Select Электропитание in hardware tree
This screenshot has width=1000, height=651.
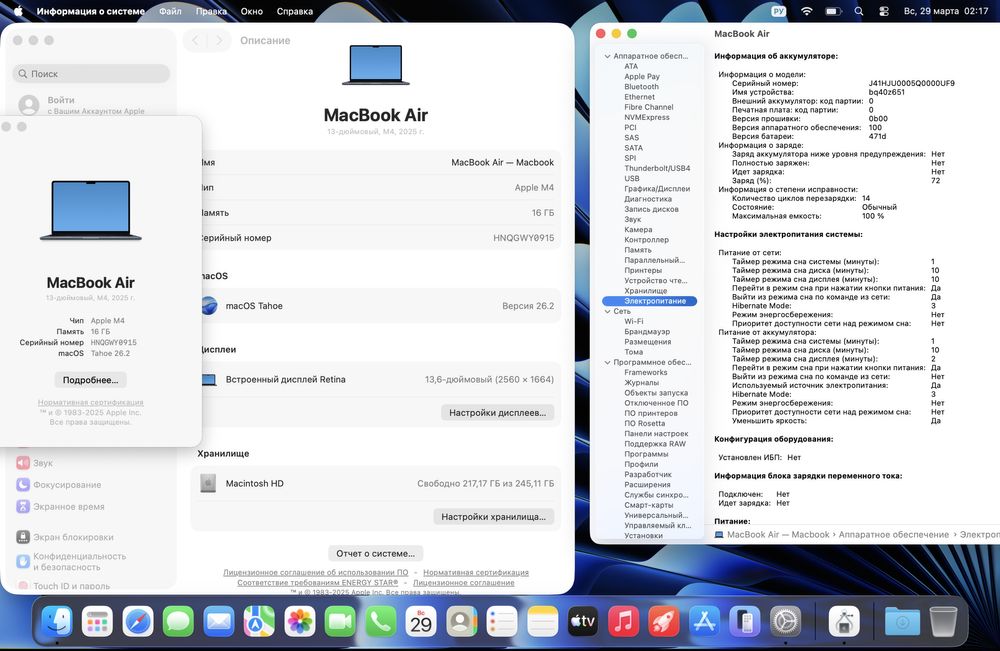pos(649,301)
